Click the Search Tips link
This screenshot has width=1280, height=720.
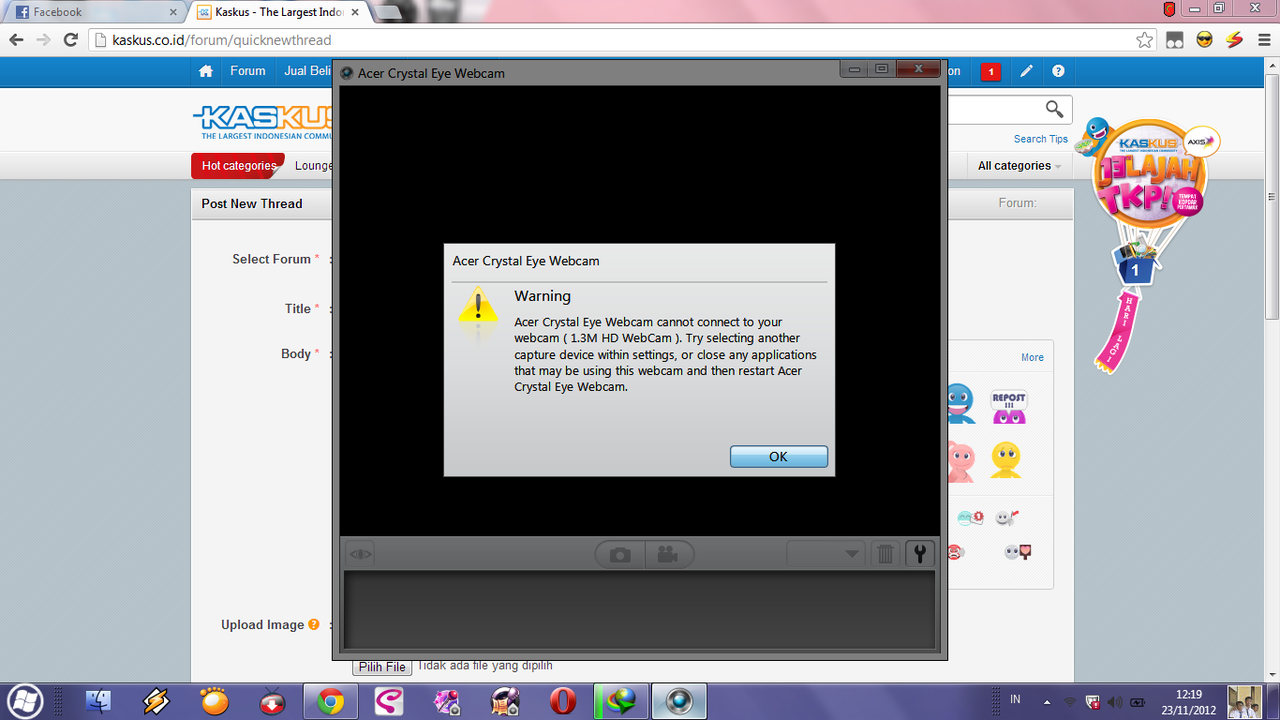[x=1040, y=139]
